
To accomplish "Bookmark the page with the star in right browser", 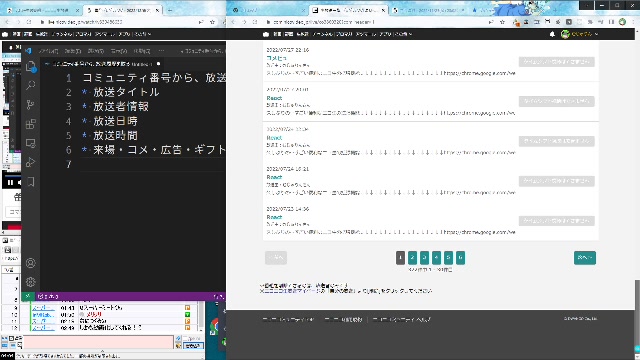I will pos(502,22).
